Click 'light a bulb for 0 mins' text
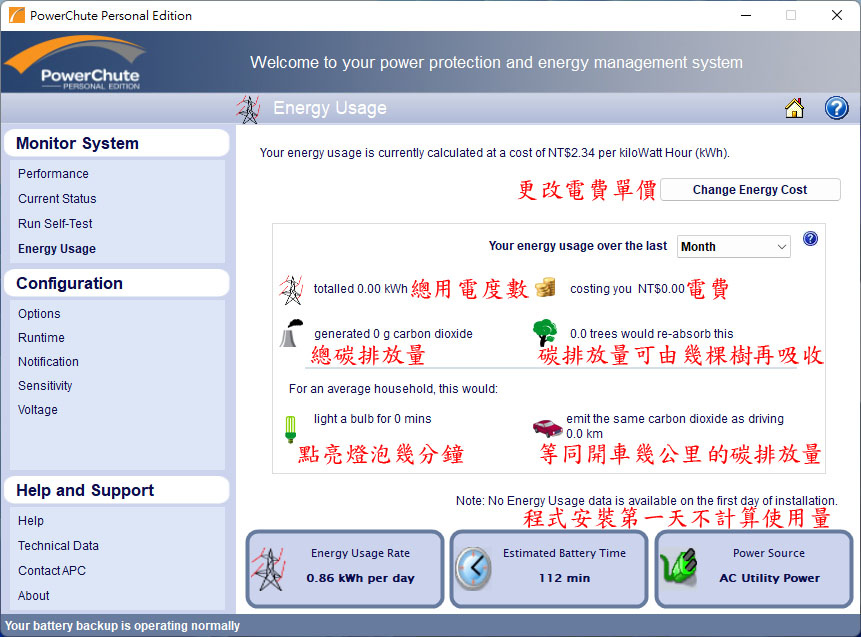 (372, 419)
